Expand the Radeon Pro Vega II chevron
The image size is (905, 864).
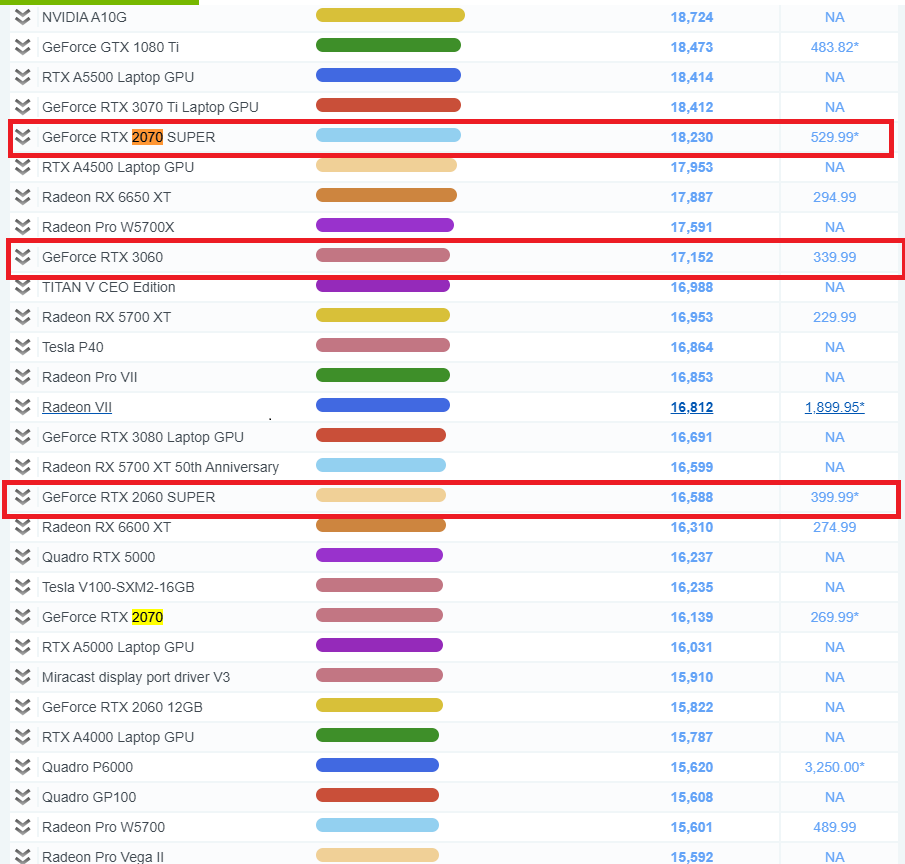point(23,856)
